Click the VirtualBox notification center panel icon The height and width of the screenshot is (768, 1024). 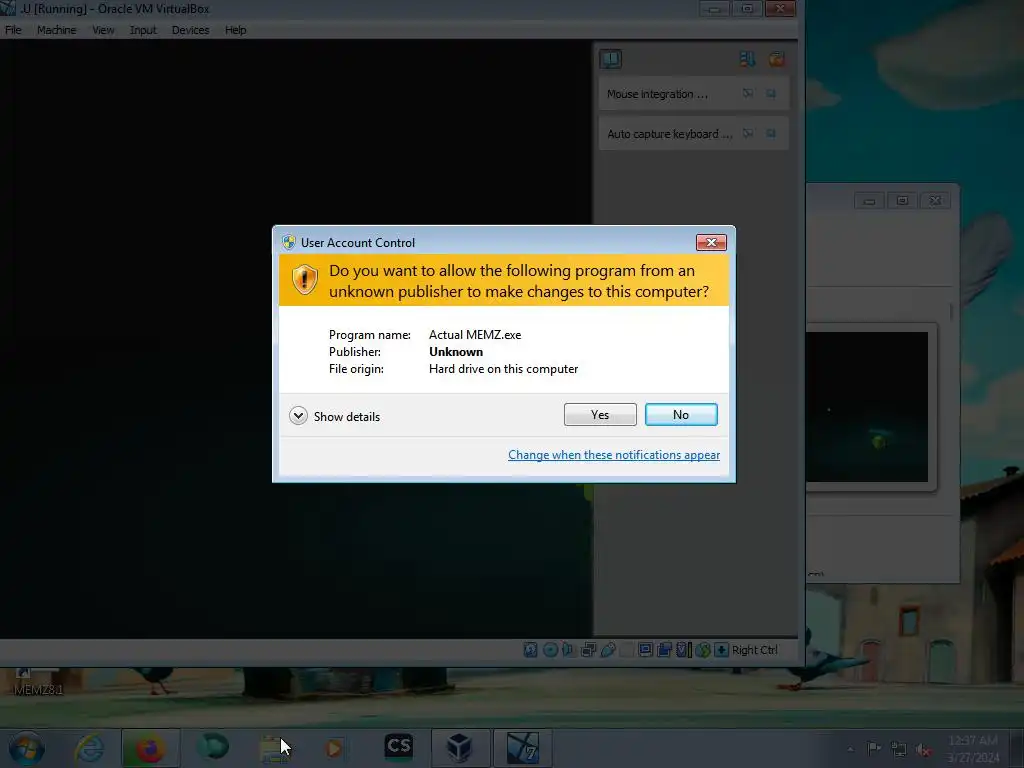pos(611,59)
